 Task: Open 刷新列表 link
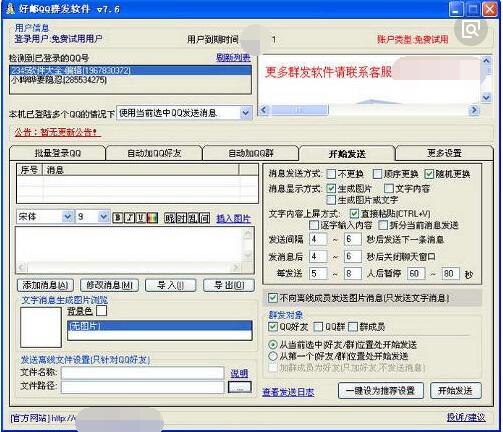(233, 58)
